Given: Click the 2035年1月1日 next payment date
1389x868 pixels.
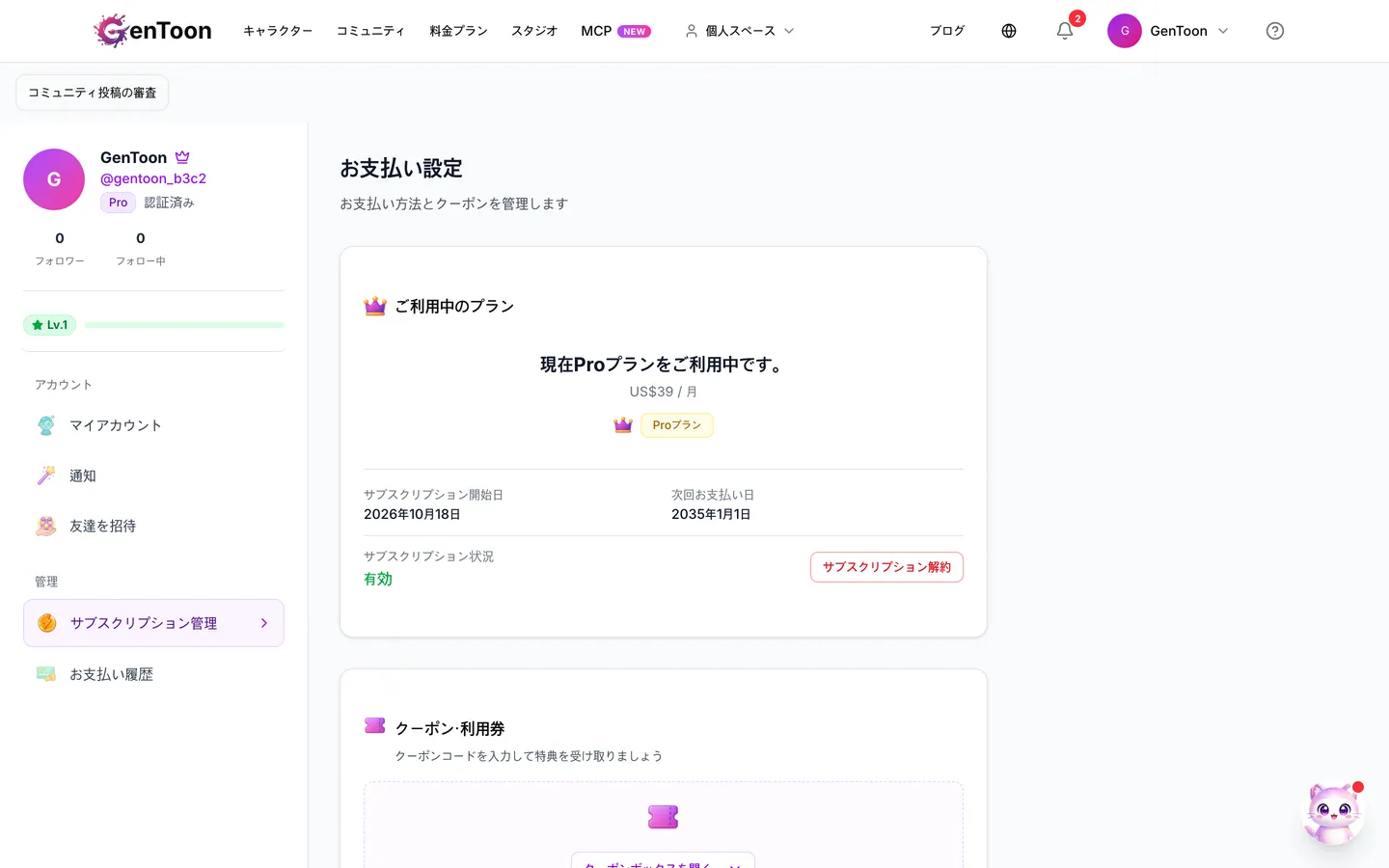Looking at the screenshot, I should click(711, 514).
